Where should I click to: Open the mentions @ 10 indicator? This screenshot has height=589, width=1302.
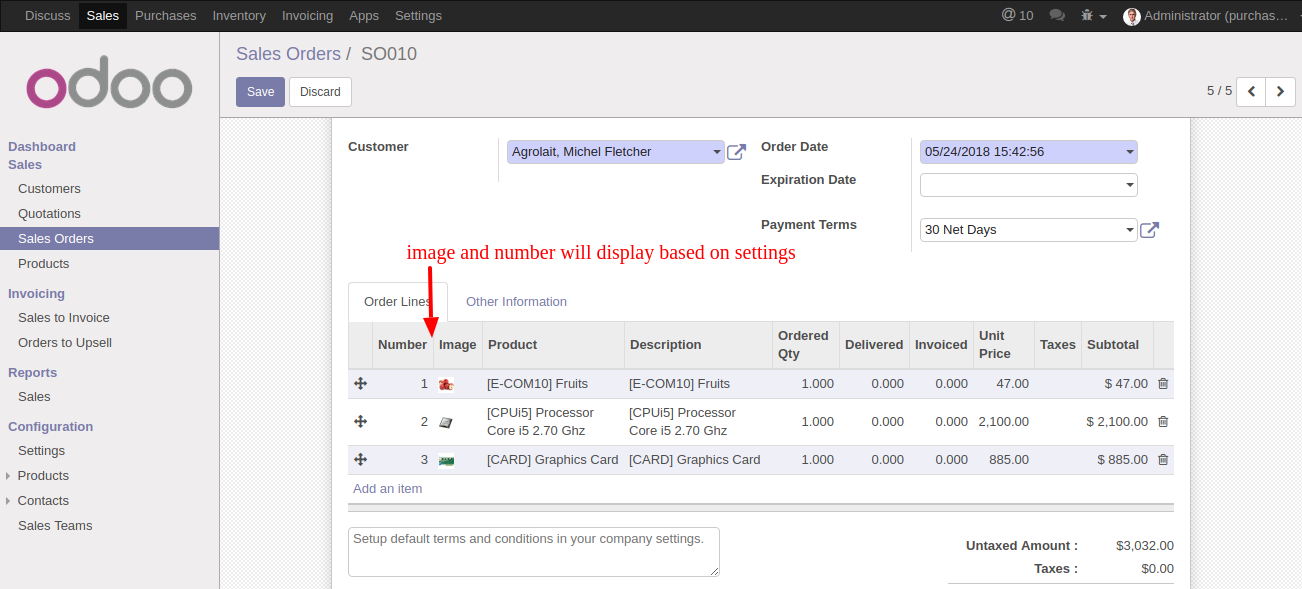coord(1017,15)
